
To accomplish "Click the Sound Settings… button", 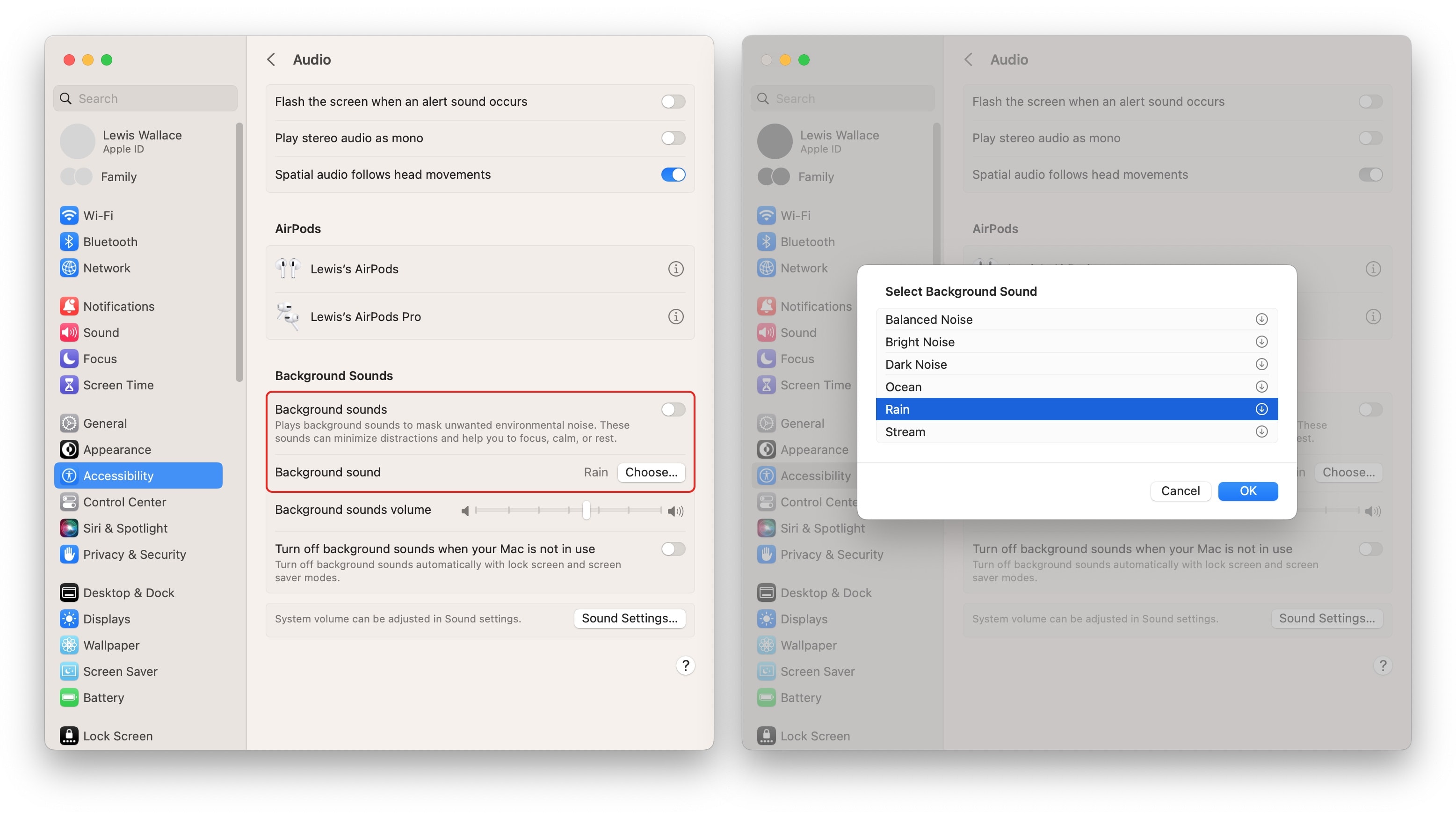I will pos(630,618).
